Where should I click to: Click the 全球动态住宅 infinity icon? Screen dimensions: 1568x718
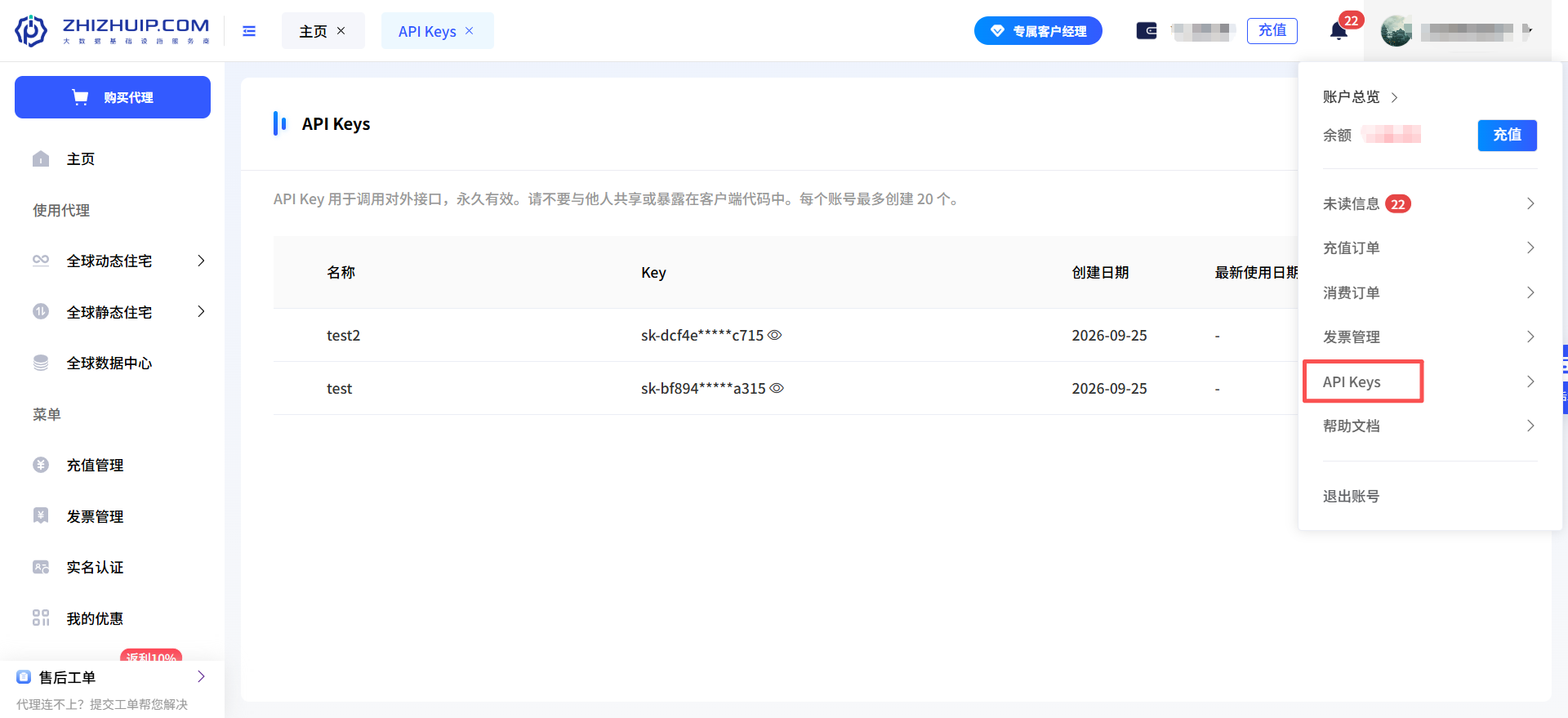click(41, 261)
